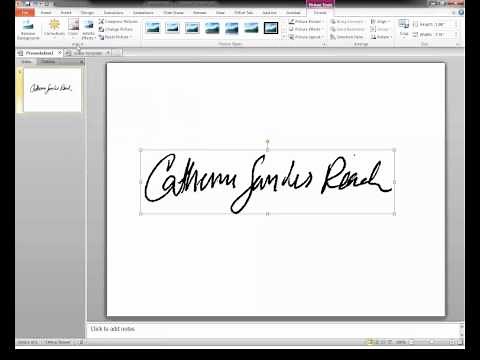This screenshot has width=480, height=360.
Task: Switch to the Slide Show ribbon tab
Action: coord(174,13)
